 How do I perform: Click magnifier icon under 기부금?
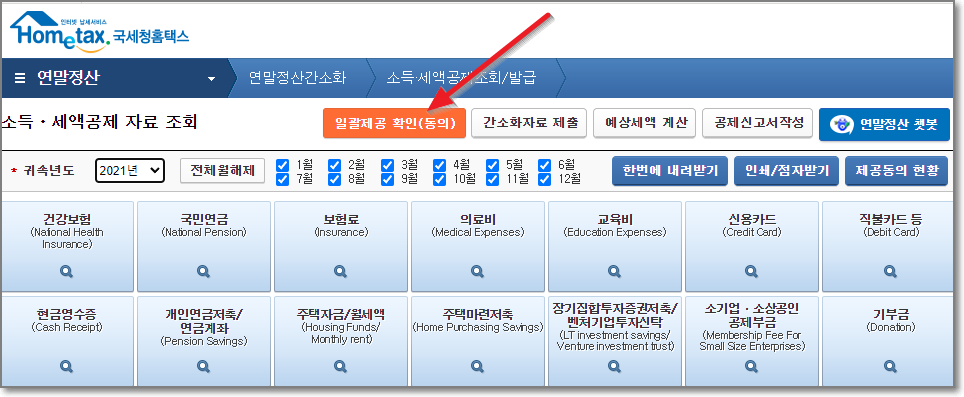click(x=890, y=366)
